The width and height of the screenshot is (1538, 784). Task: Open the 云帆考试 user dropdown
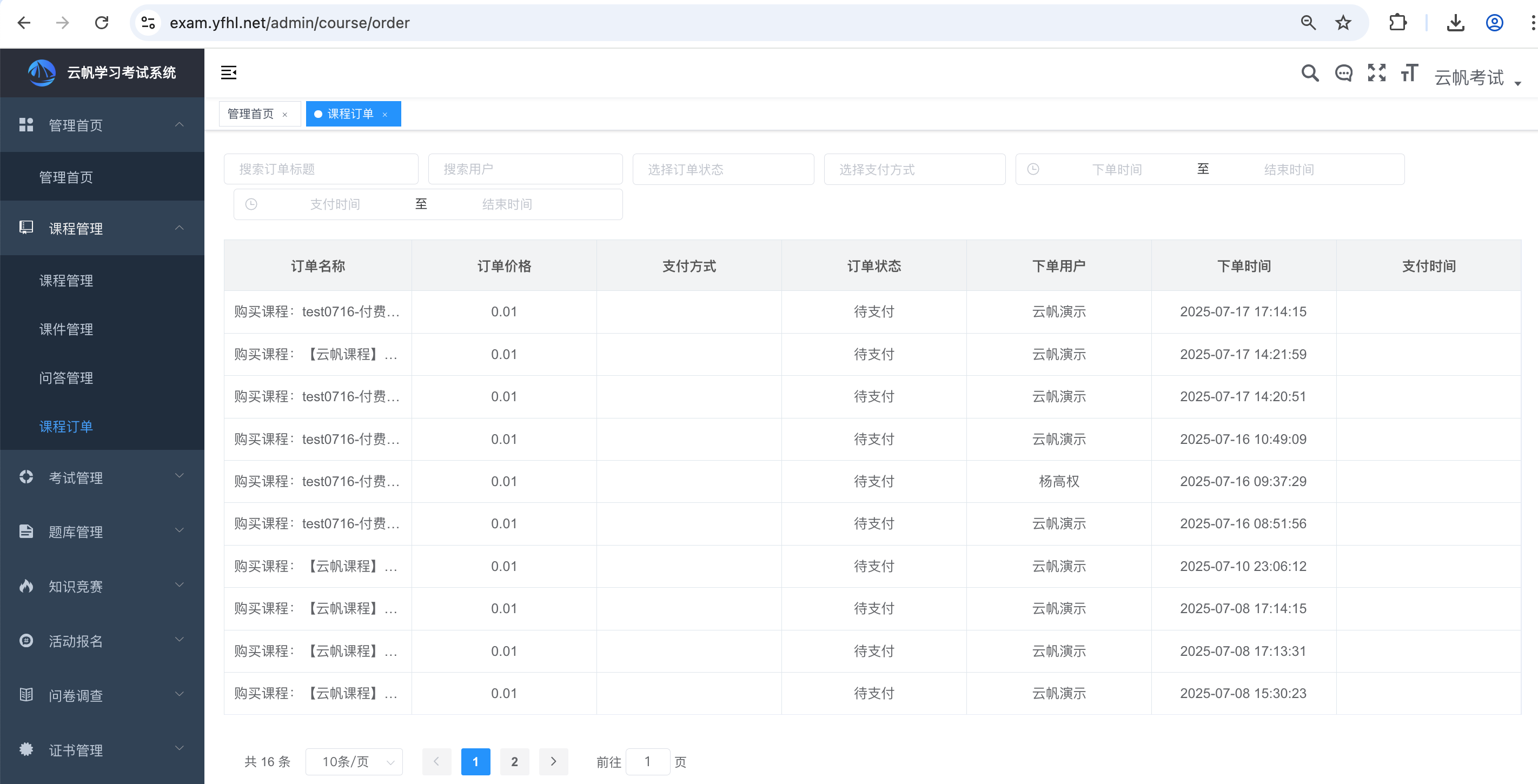point(1477,78)
